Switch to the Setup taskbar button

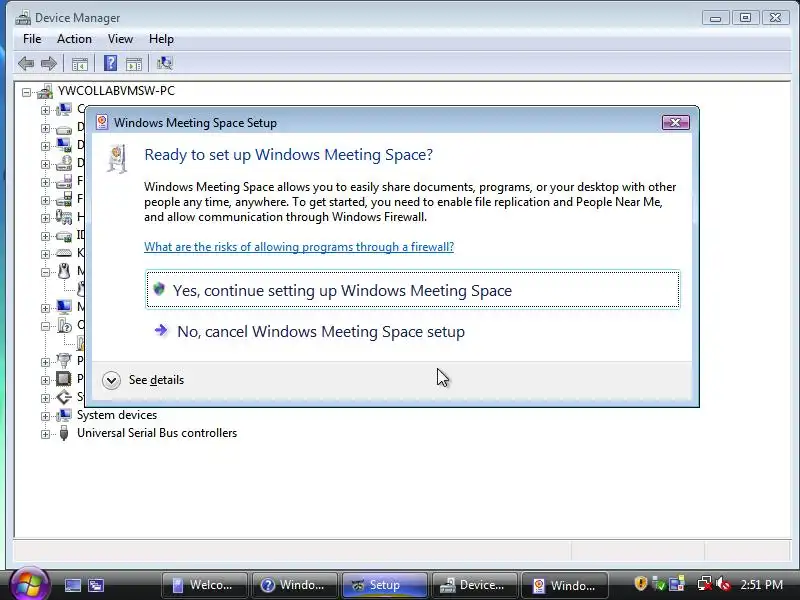click(x=385, y=585)
